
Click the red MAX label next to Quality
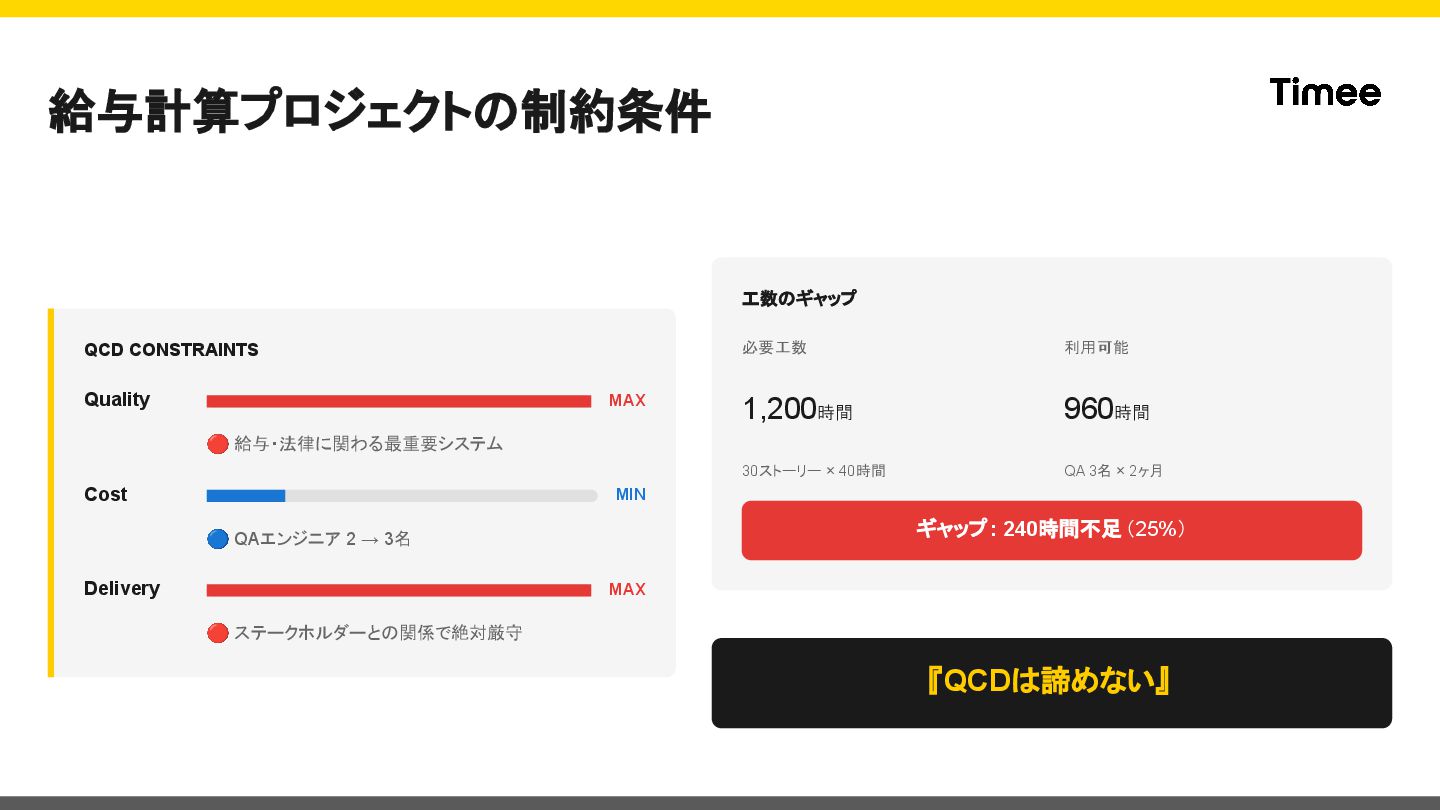pos(627,400)
